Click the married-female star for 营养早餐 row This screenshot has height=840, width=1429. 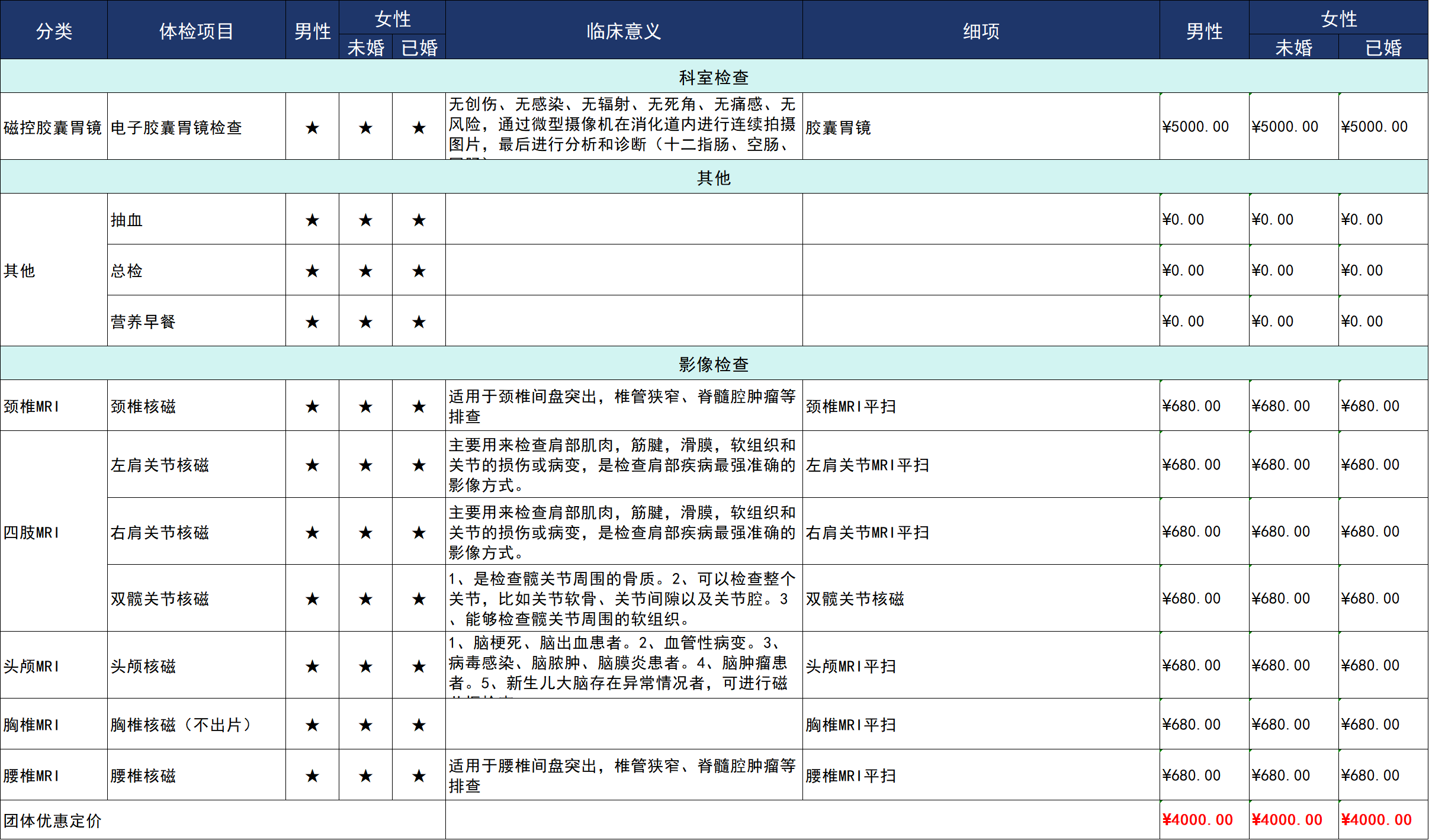tap(419, 322)
